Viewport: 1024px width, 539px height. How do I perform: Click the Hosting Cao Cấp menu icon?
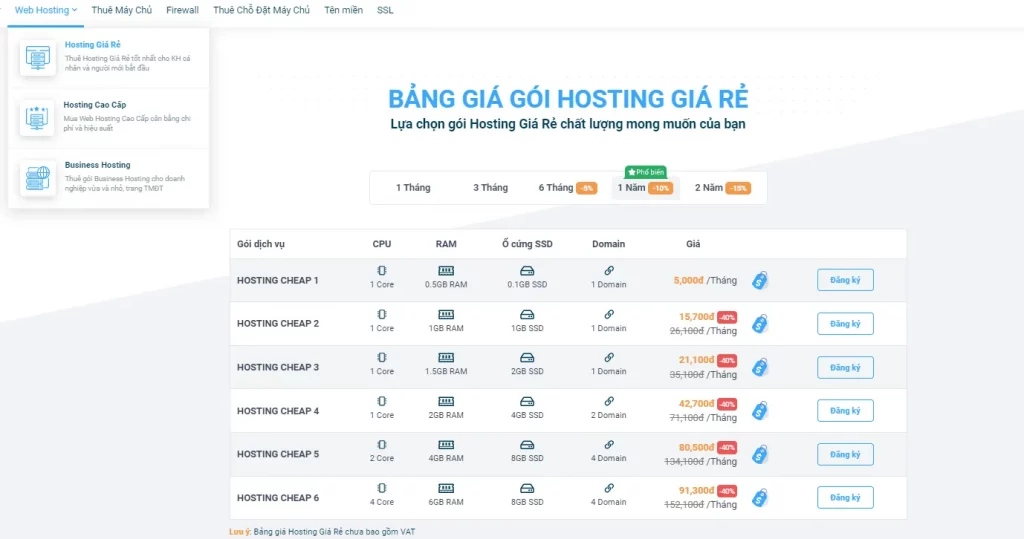(37, 118)
